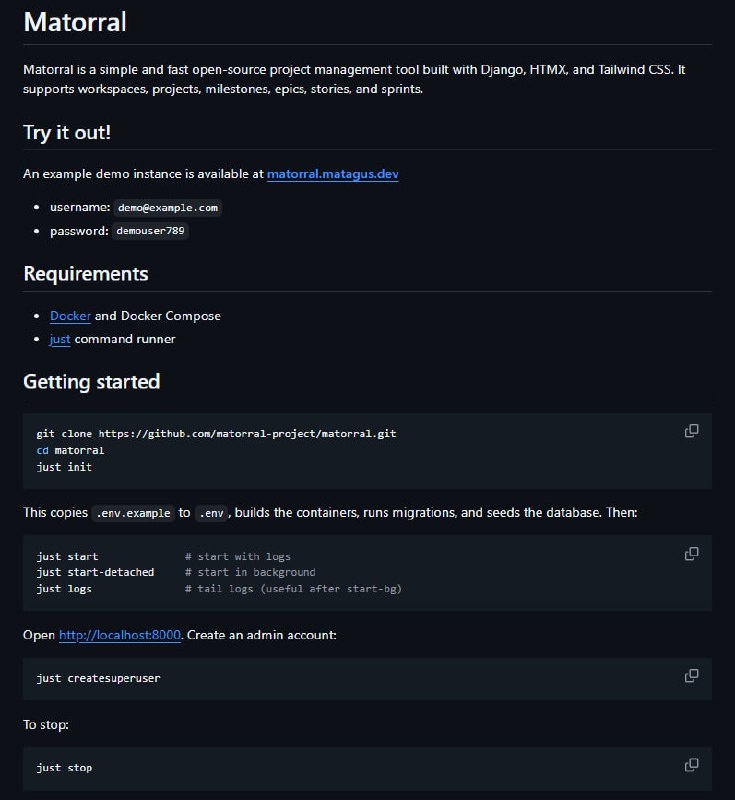
Task: Click the .env.example inline code
Action: click(132, 513)
